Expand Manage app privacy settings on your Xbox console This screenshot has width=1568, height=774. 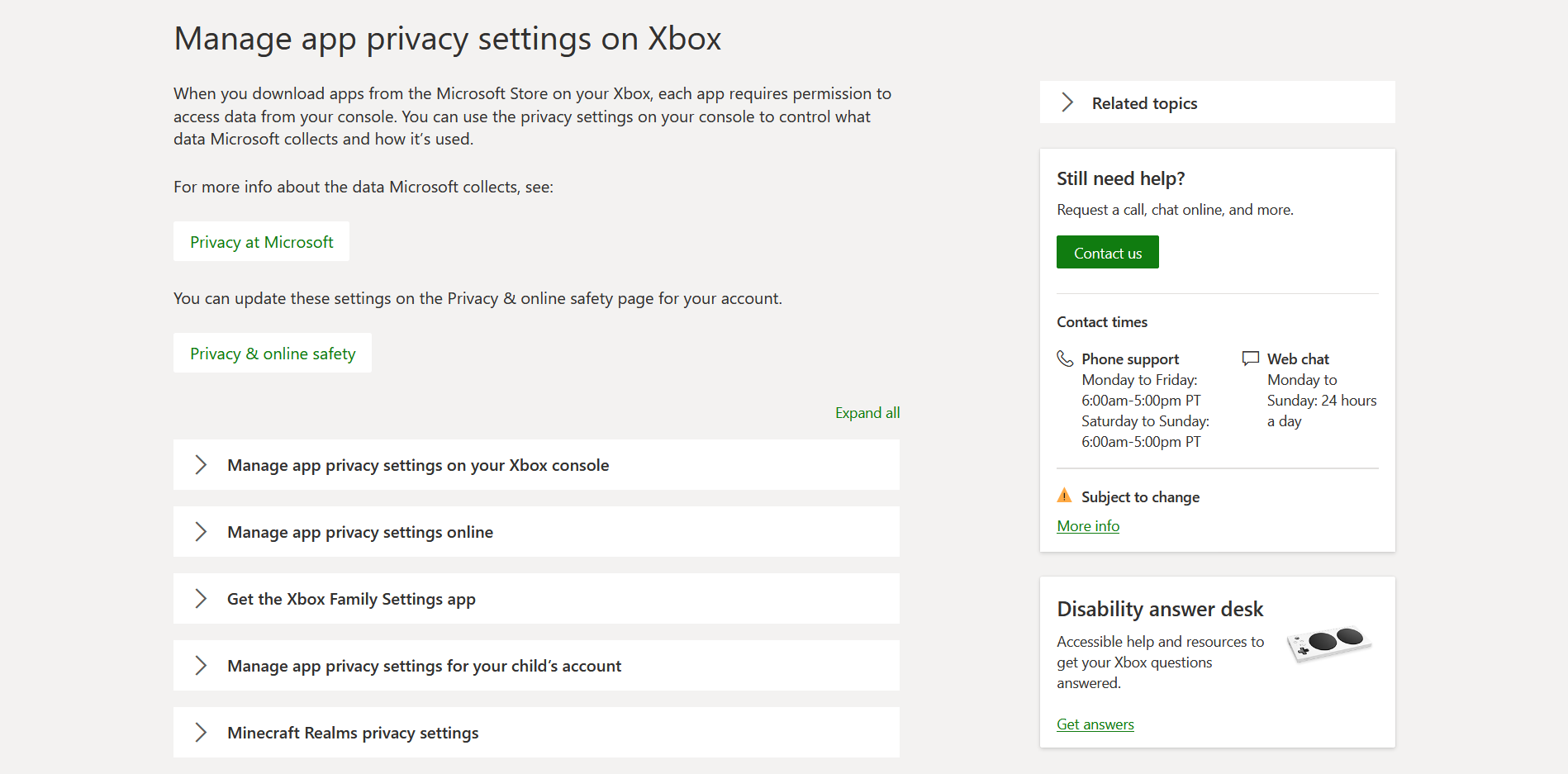pos(536,465)
